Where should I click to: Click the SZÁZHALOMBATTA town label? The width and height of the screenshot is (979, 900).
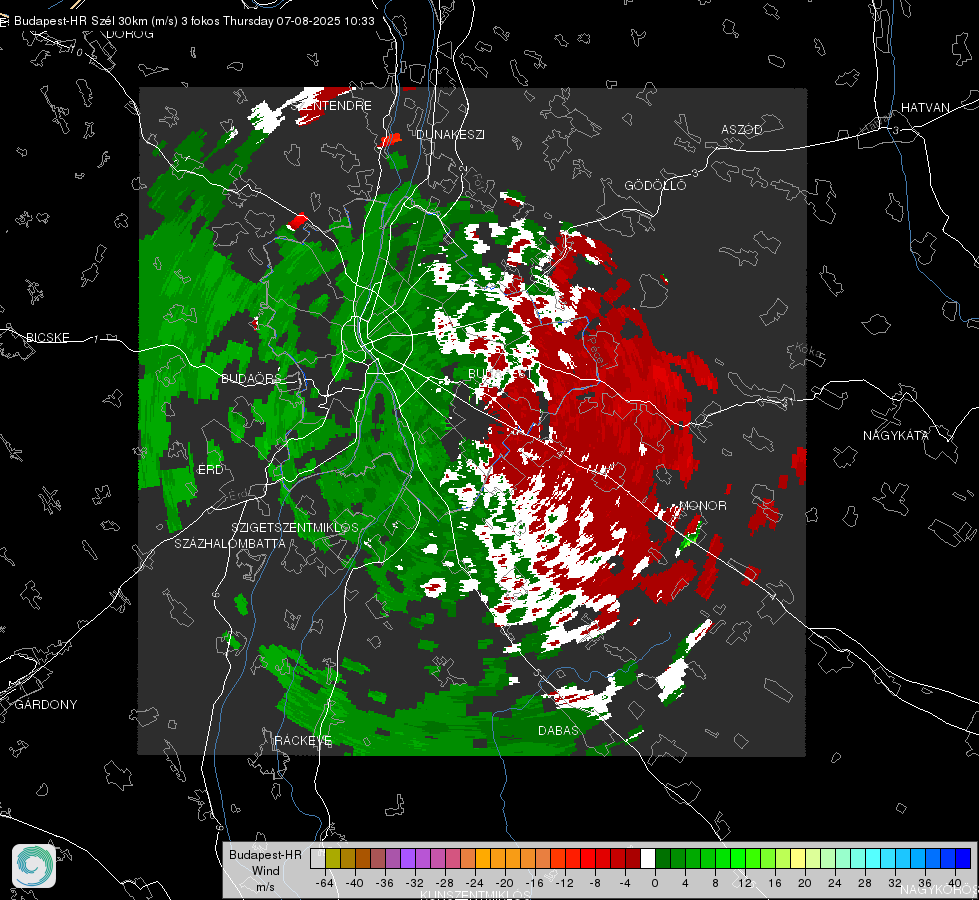(230, 543)
